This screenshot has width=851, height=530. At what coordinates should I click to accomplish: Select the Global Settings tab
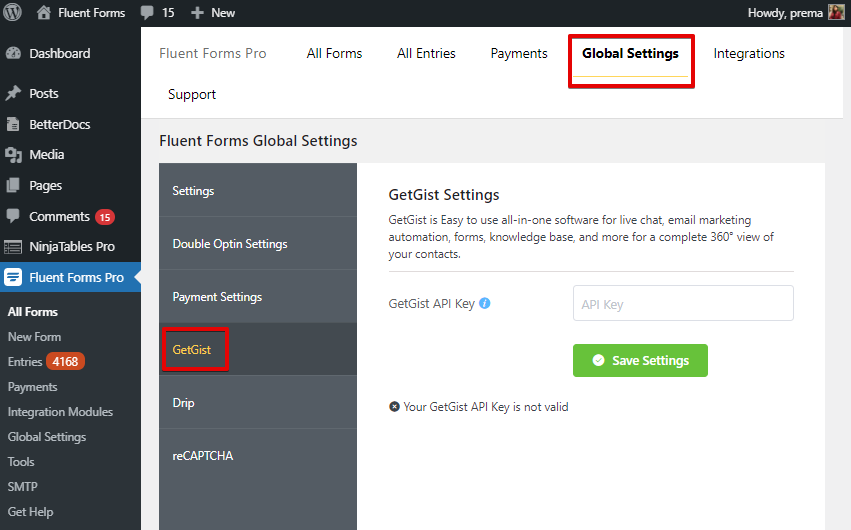tap(631, 53)
